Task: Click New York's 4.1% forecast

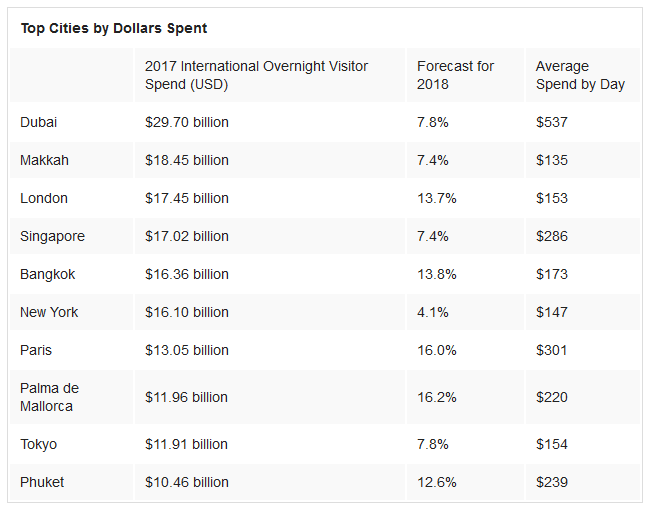Action: point(433,312)
